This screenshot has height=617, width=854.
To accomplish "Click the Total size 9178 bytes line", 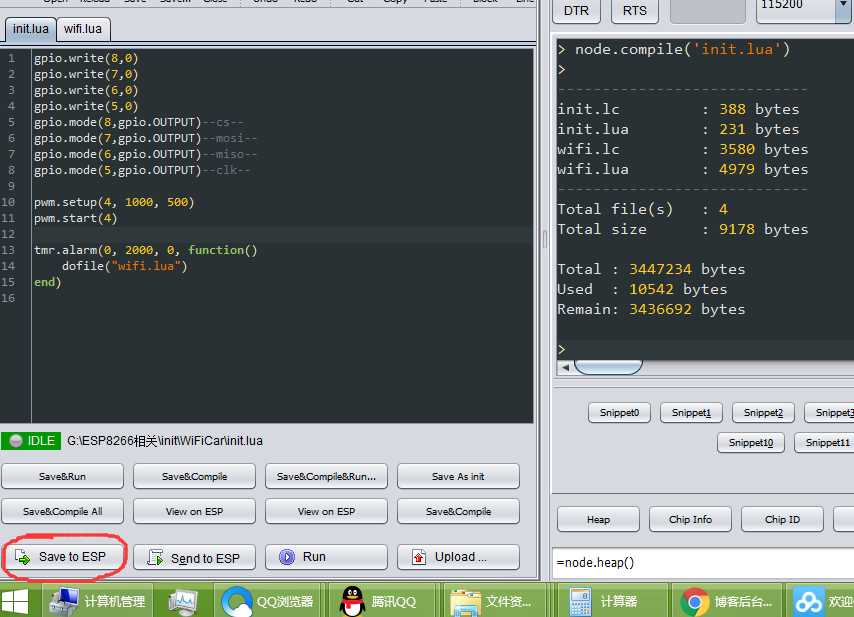I will click(x=682, y=229).
